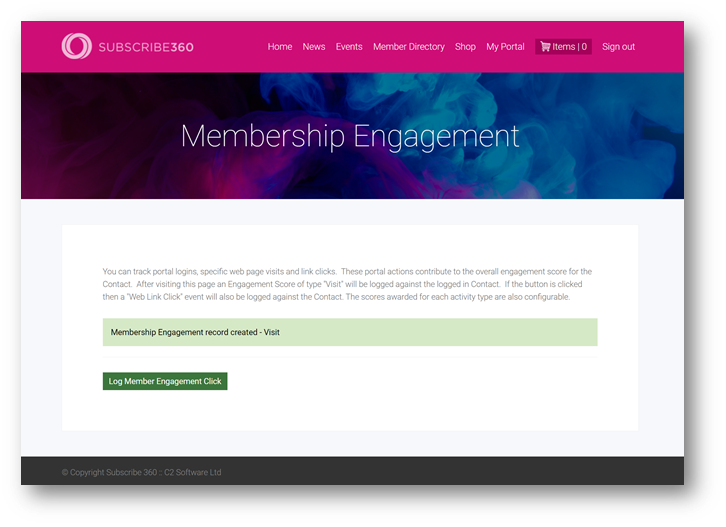Click the cart item count zero

point(584,47)
